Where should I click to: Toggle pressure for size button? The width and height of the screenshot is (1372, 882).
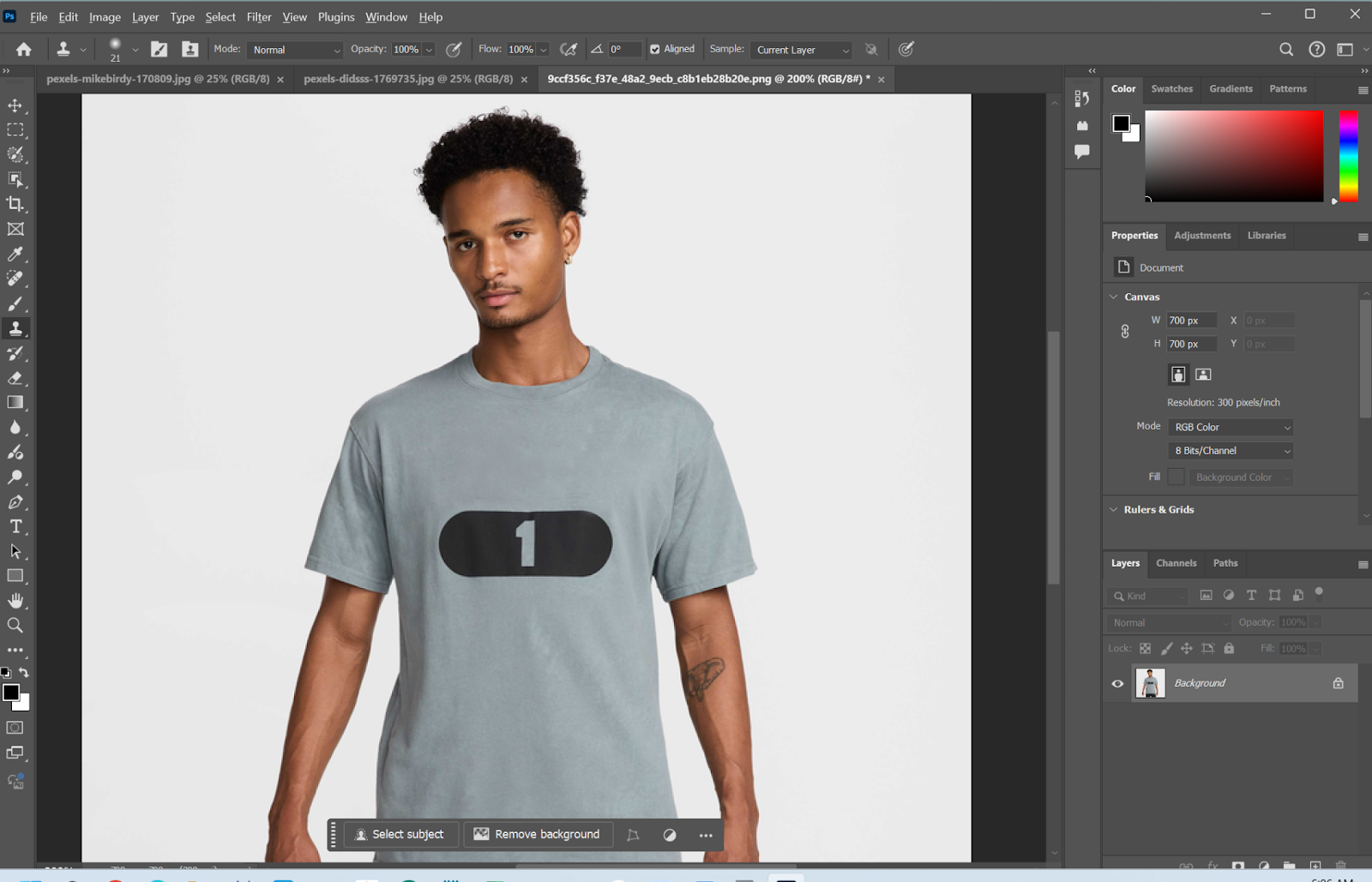pos(906,50)
